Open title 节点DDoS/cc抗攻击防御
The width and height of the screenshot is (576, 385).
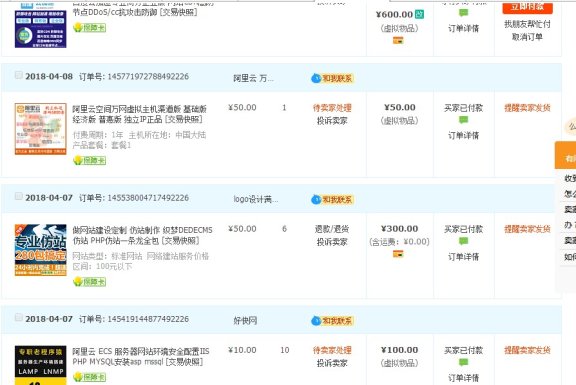point(135,12)
